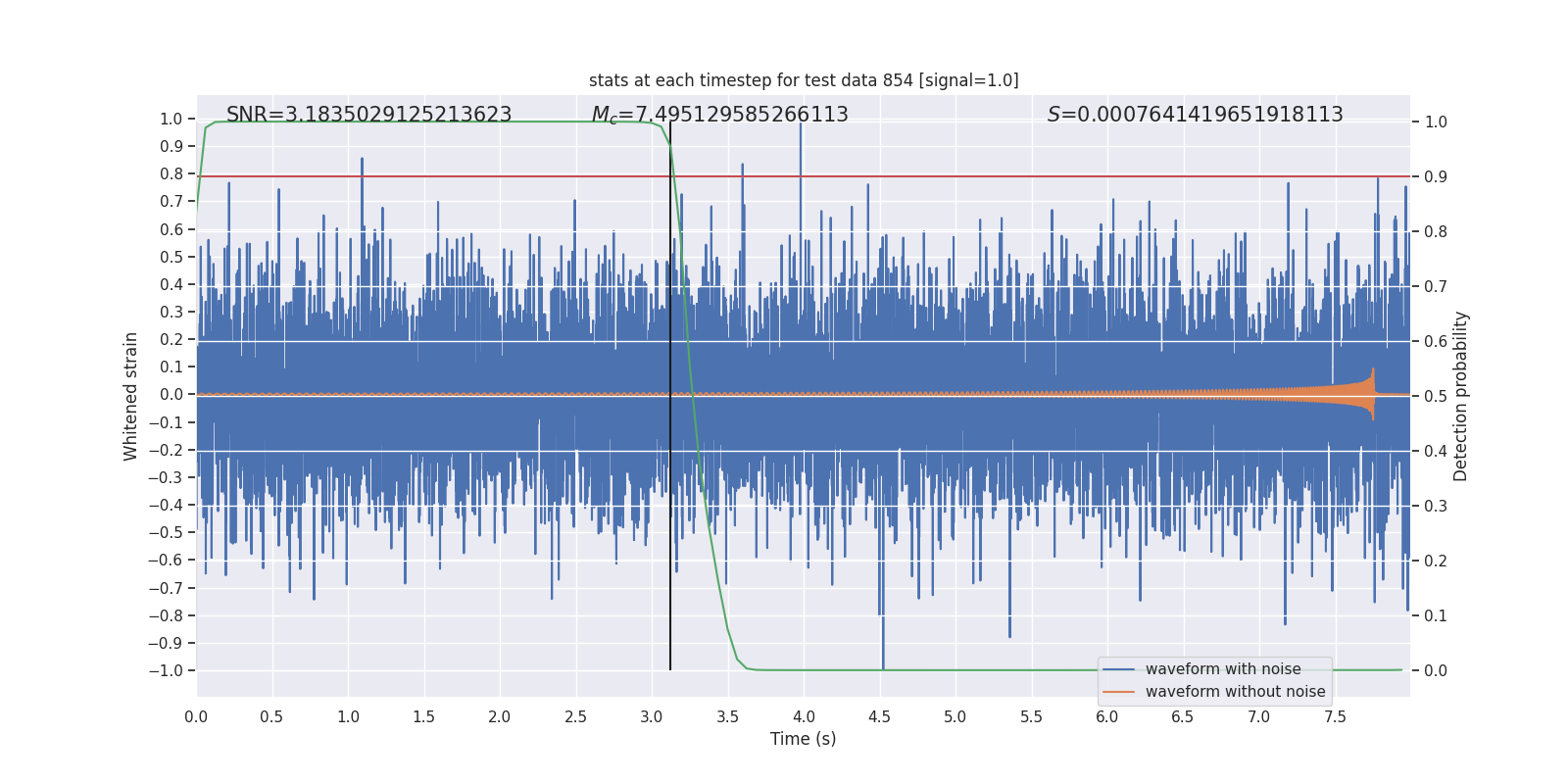Screen dimensions: 1568x784
Task: Click Time axis tick label 4.5
Action: 879,716
